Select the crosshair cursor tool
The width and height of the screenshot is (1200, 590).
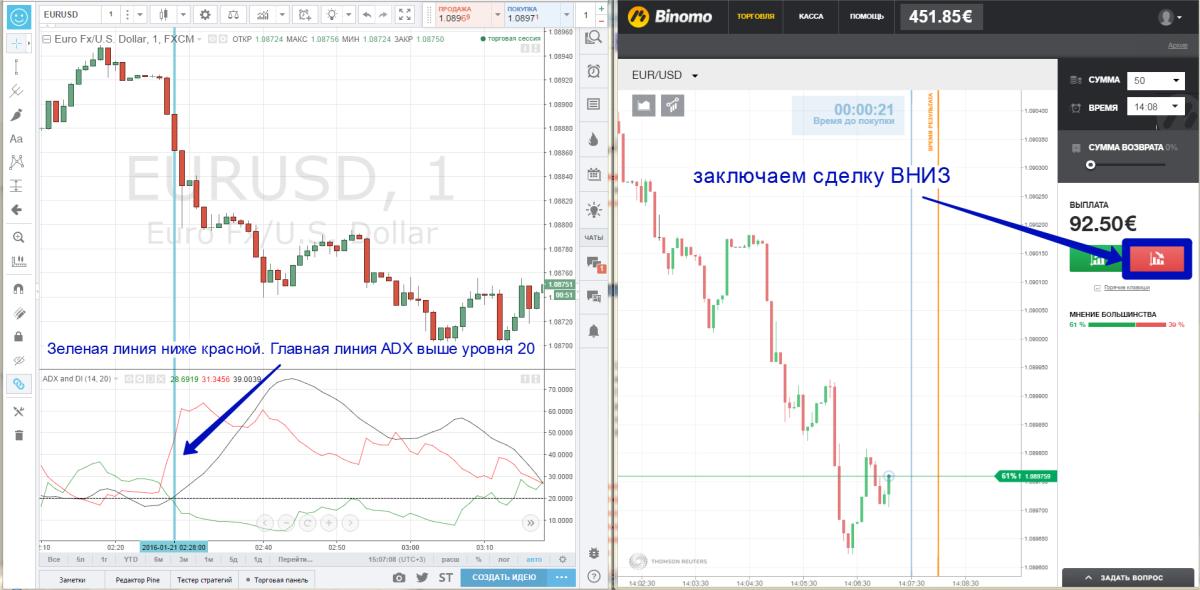17,44
